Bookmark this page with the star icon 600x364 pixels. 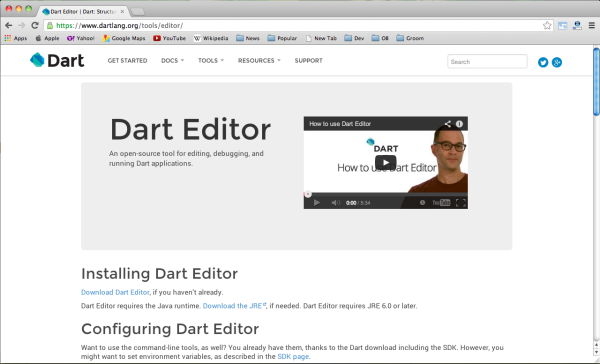click(x=547, y=26)
